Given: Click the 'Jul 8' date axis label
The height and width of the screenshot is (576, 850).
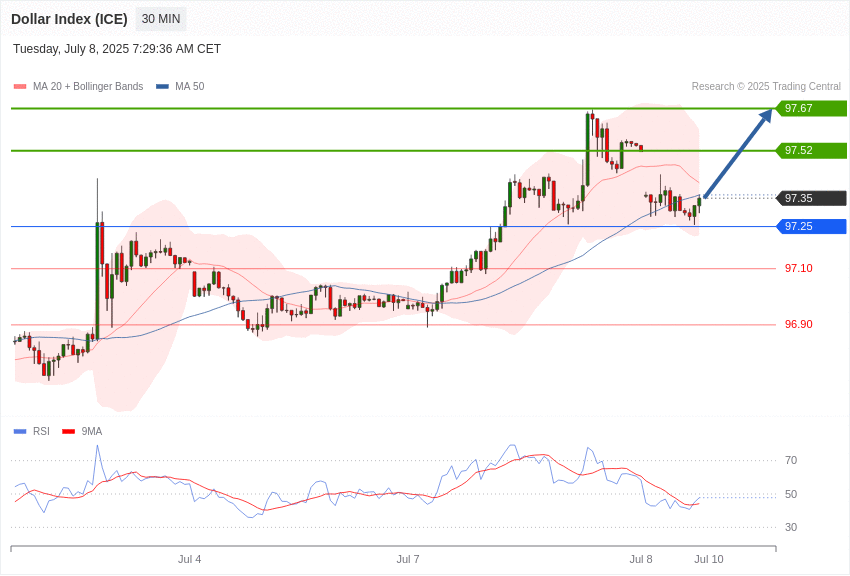Looking at the screenshot, I should coord(641,559).
